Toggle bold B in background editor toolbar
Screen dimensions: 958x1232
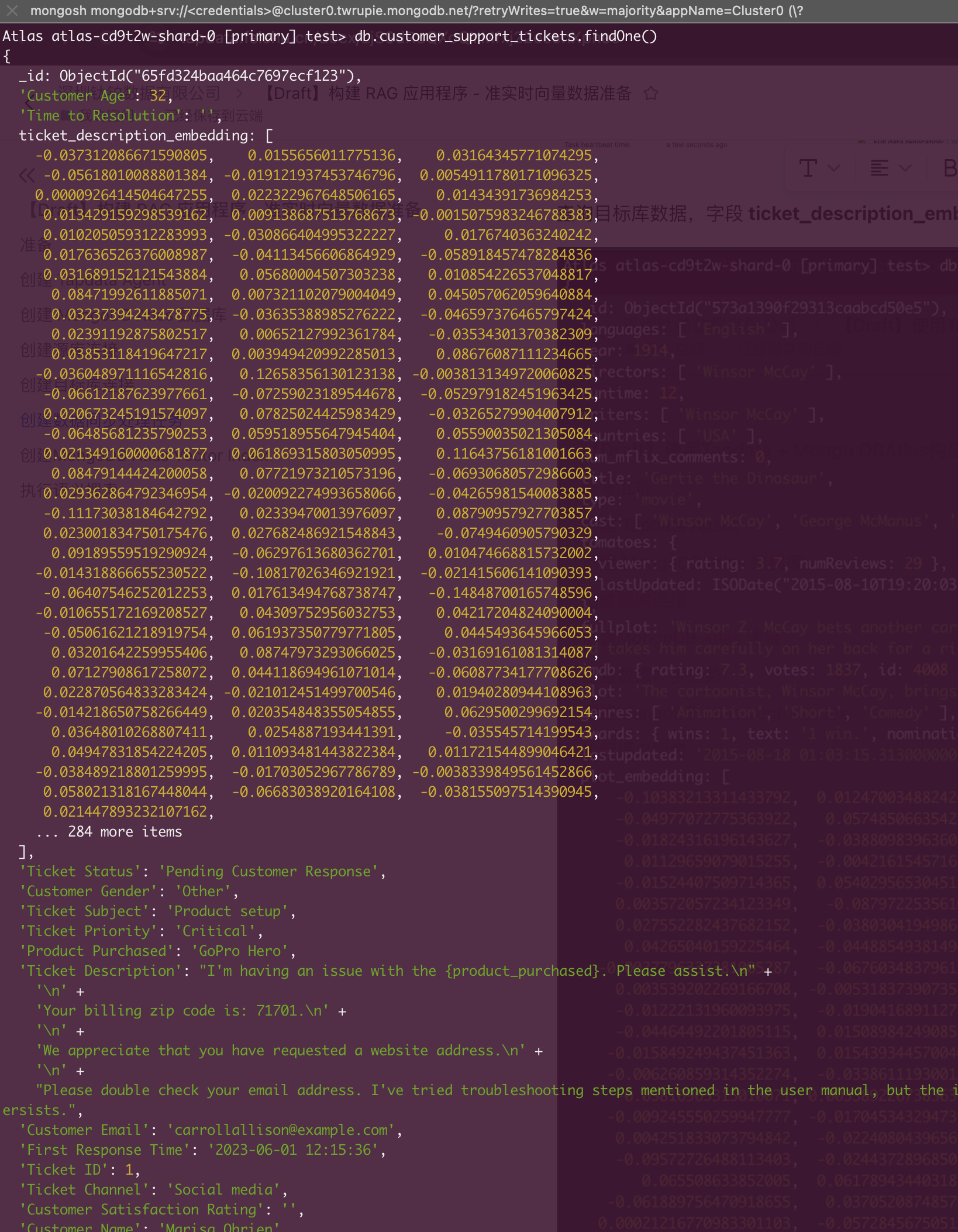point(950,168)
